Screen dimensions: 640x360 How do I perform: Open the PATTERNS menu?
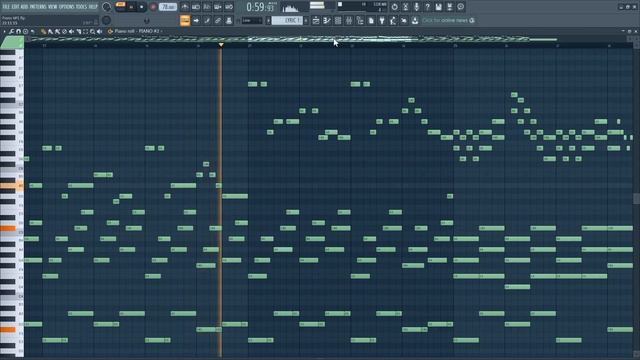pos(38,7)
